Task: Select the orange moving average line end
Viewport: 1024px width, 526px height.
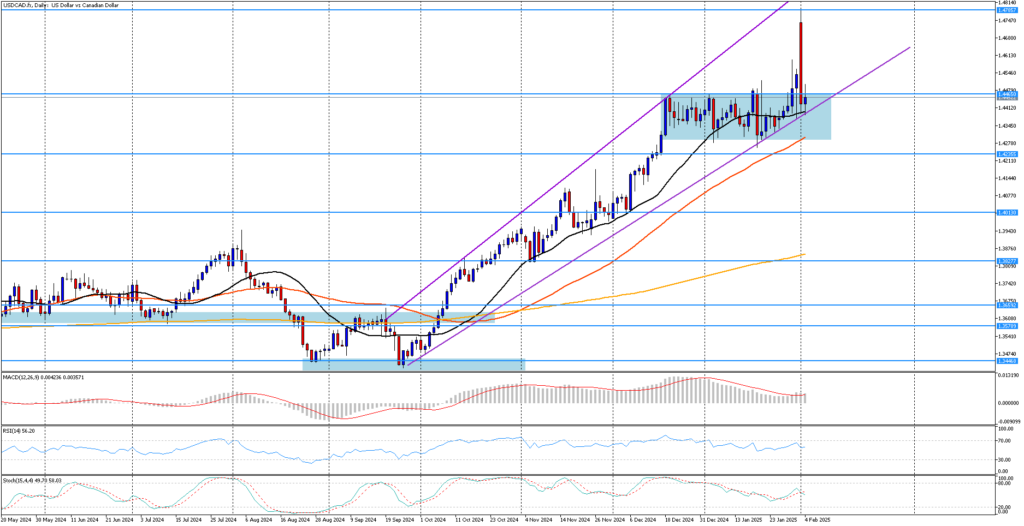Action: coord(803,139)
